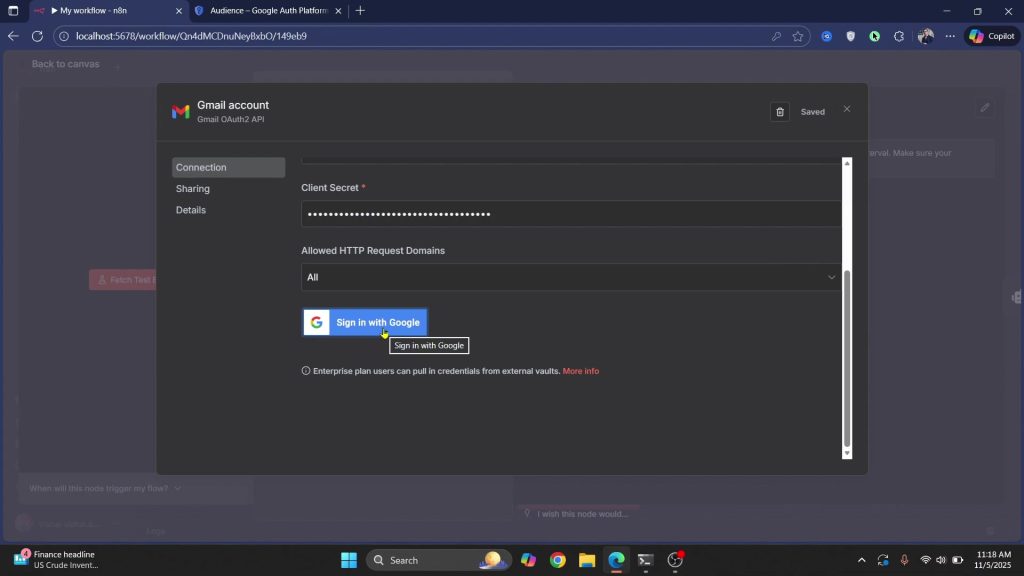Refresh the n8n workflow page

[x=37, y=36]
